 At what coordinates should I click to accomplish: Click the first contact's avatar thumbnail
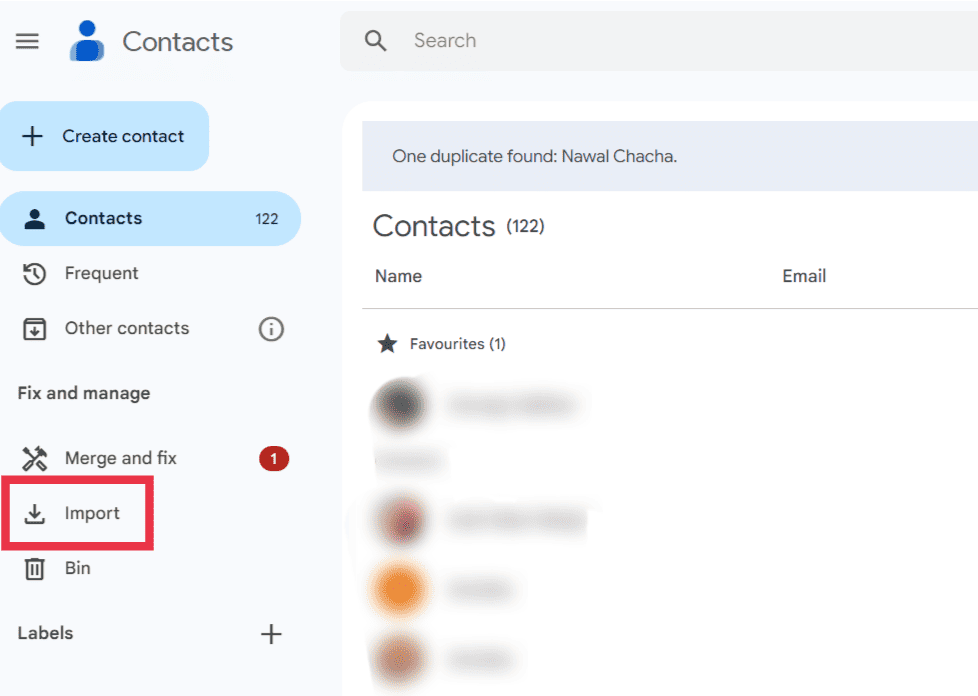tap(400, 405)
